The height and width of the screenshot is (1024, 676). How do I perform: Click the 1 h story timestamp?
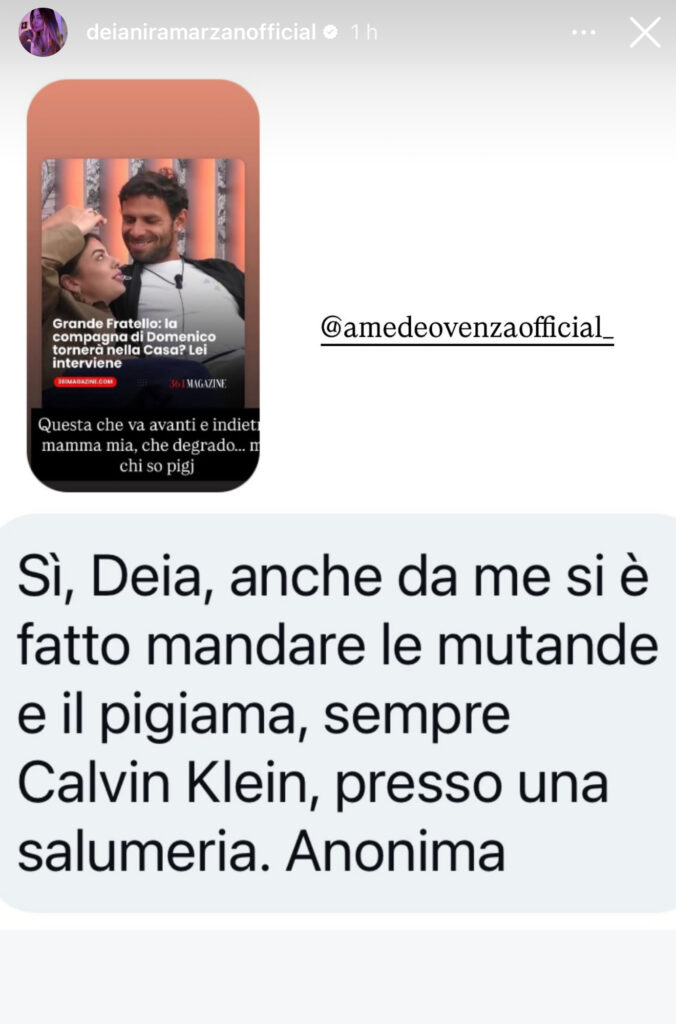tap(364, 31)
